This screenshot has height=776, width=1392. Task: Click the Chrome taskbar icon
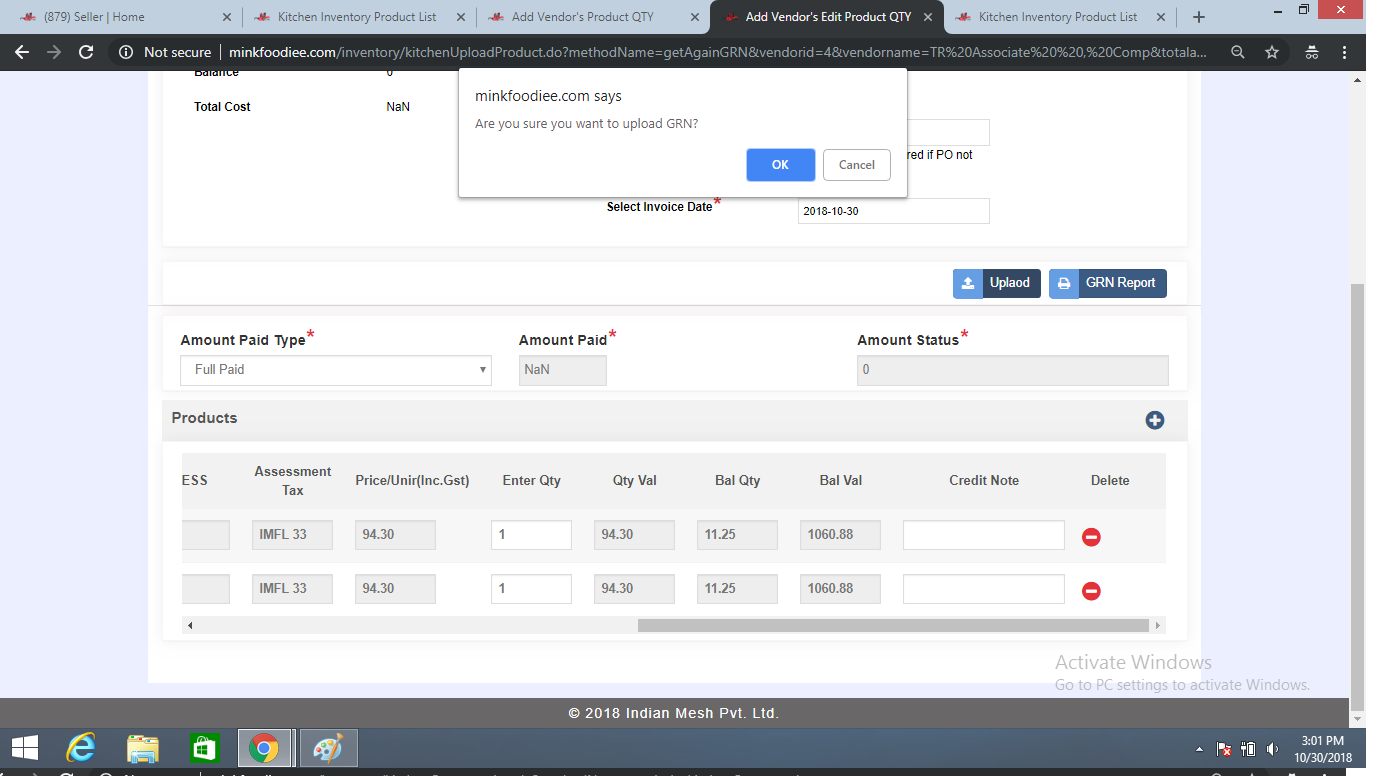264,748
